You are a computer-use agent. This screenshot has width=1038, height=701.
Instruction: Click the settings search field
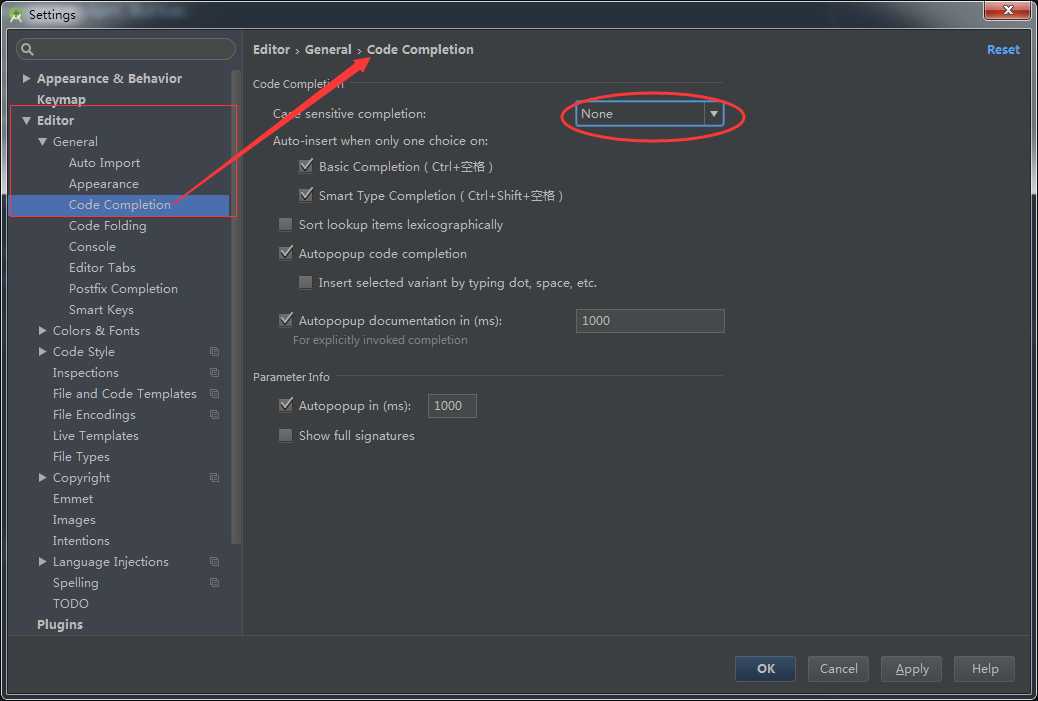(x=126, y=49)
